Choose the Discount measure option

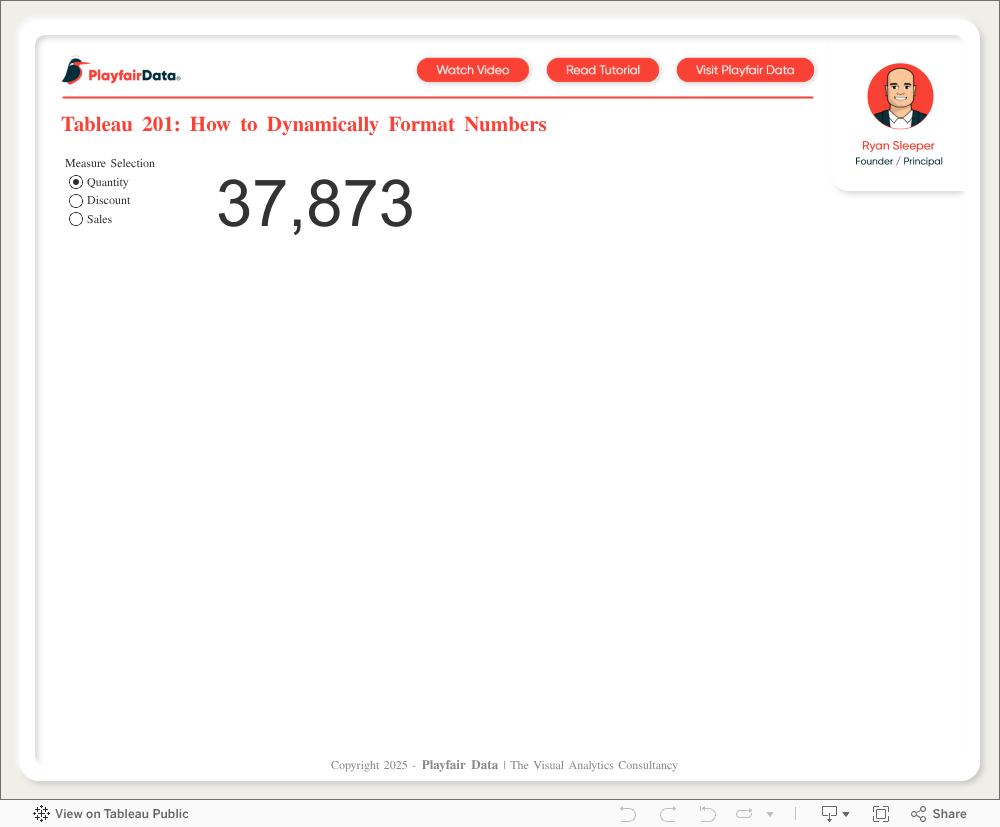coord(76,201)
